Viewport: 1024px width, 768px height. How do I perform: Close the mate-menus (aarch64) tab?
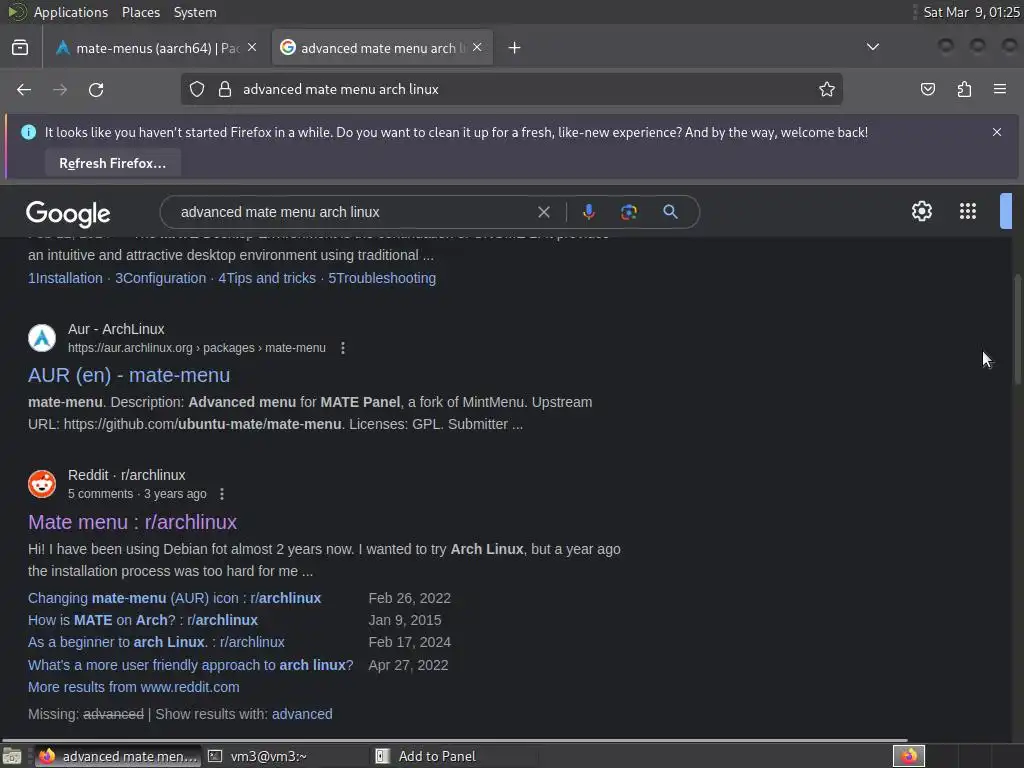252,47
